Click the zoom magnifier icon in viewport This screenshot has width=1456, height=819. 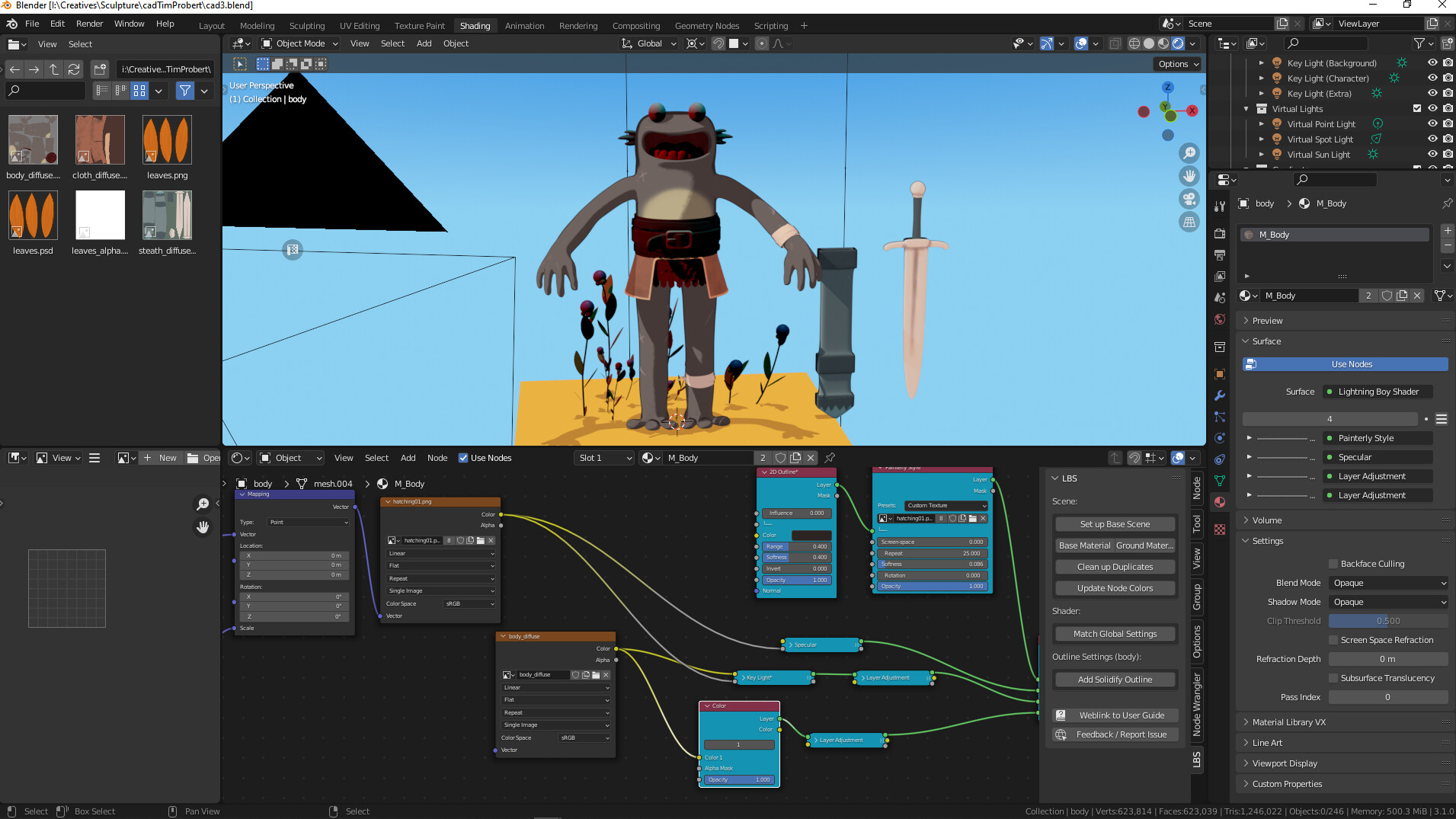click(x=1189, y=153)
